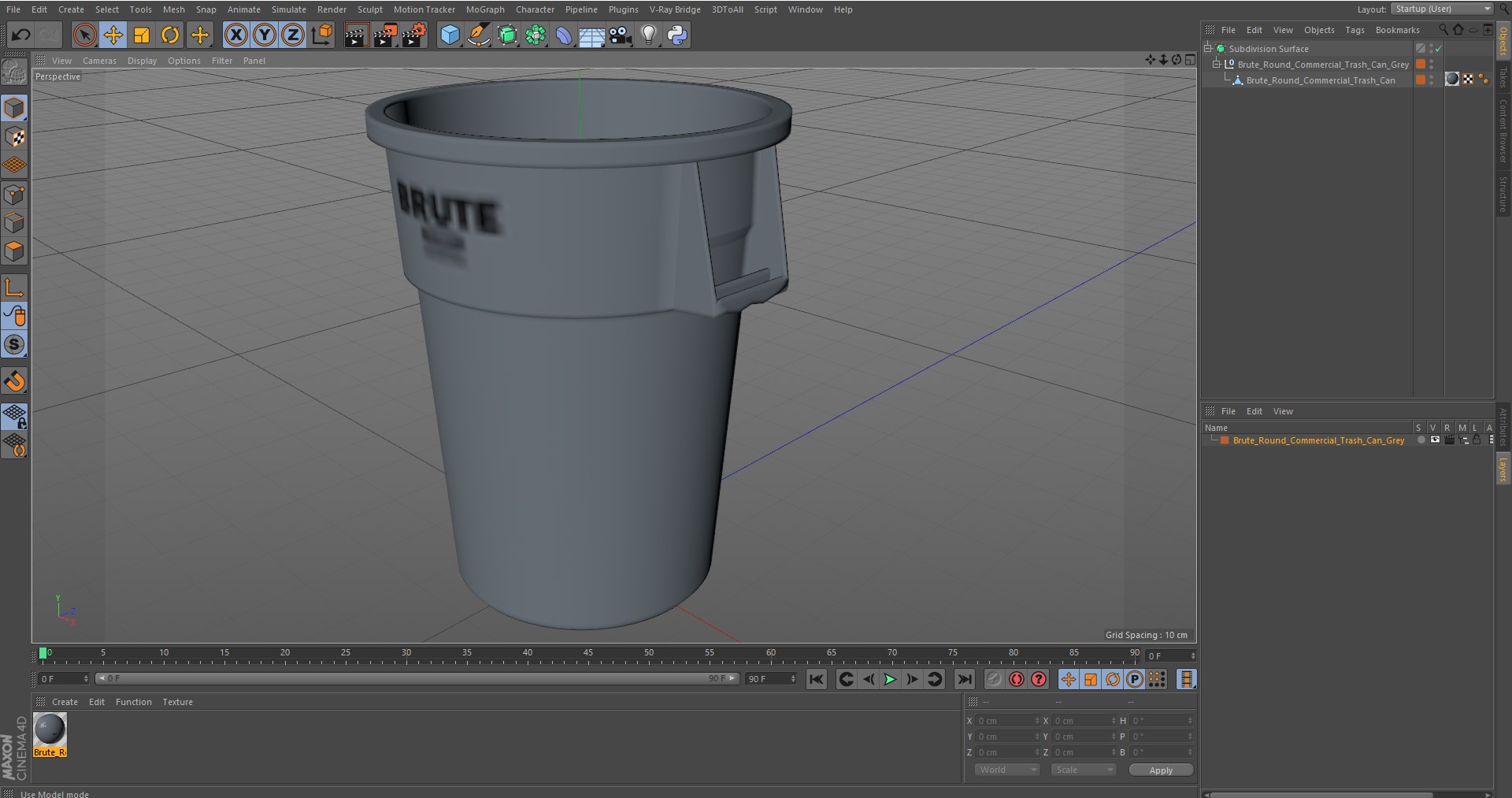The width and height of the screenshot is (1512, 798).
Task: Click the Apply button
Action: [x=1161, y=770]
